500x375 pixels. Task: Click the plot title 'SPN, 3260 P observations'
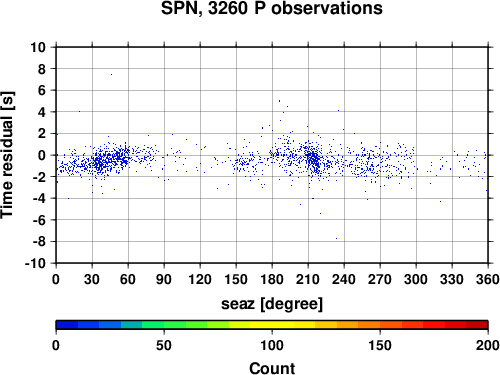pyautogui.click(x=272, y=8)
